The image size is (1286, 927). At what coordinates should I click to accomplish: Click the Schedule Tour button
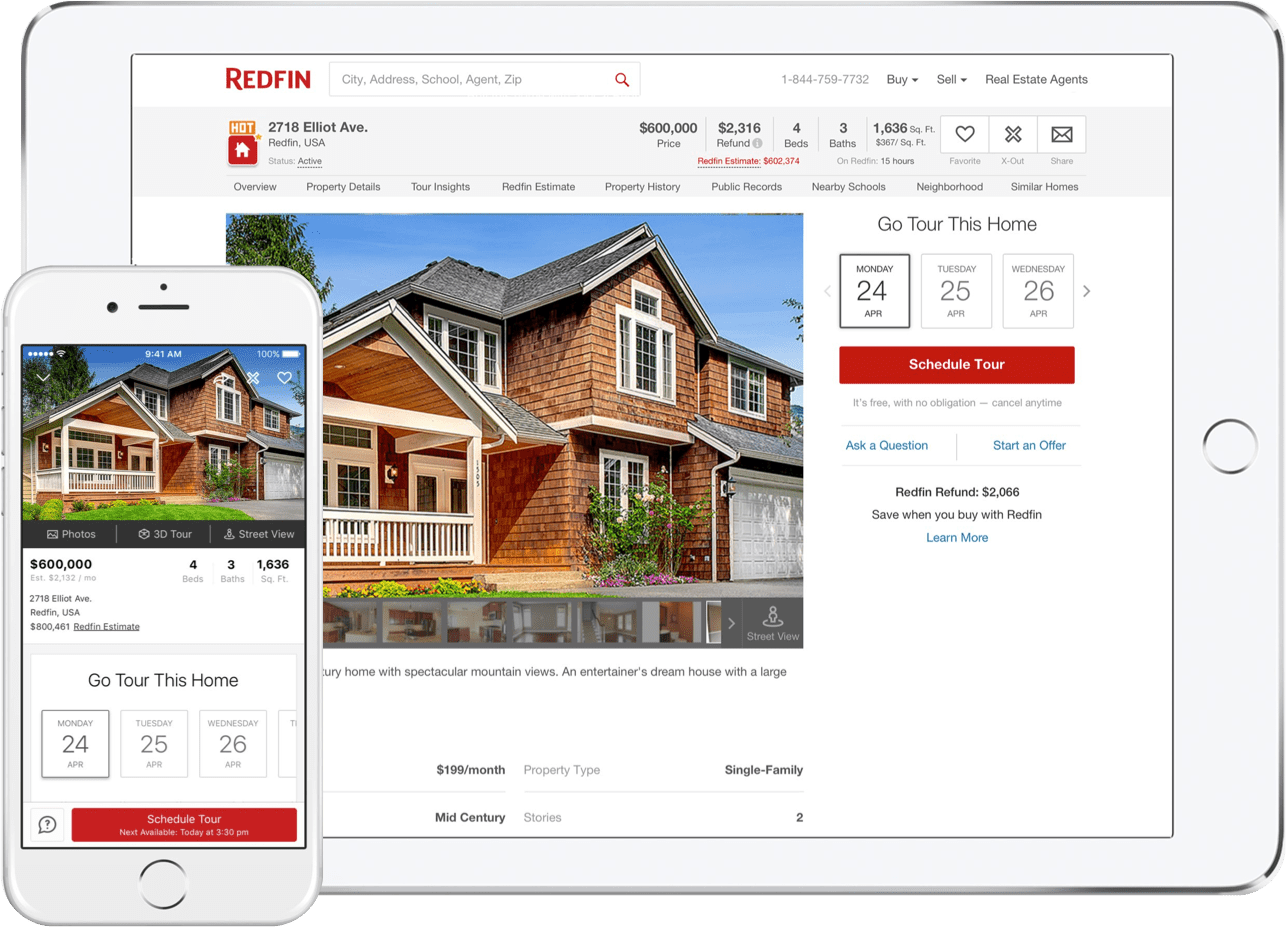click(x=956, y=364)
